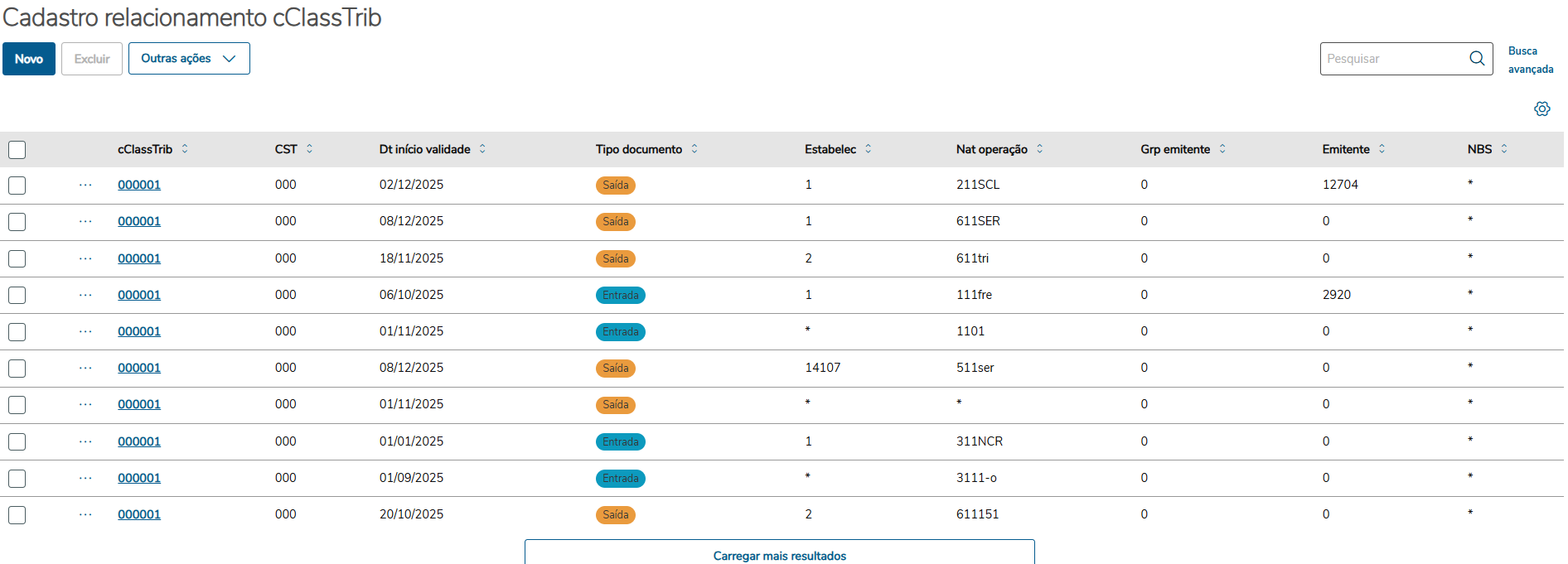Toggle the select-all header checkbox
The image size is (1568, 564).
click(17, 150)
